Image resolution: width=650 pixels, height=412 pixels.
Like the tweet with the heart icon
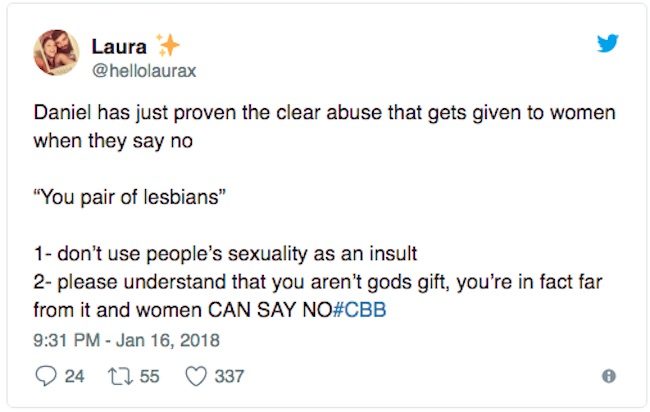click(x=197, y=376)
